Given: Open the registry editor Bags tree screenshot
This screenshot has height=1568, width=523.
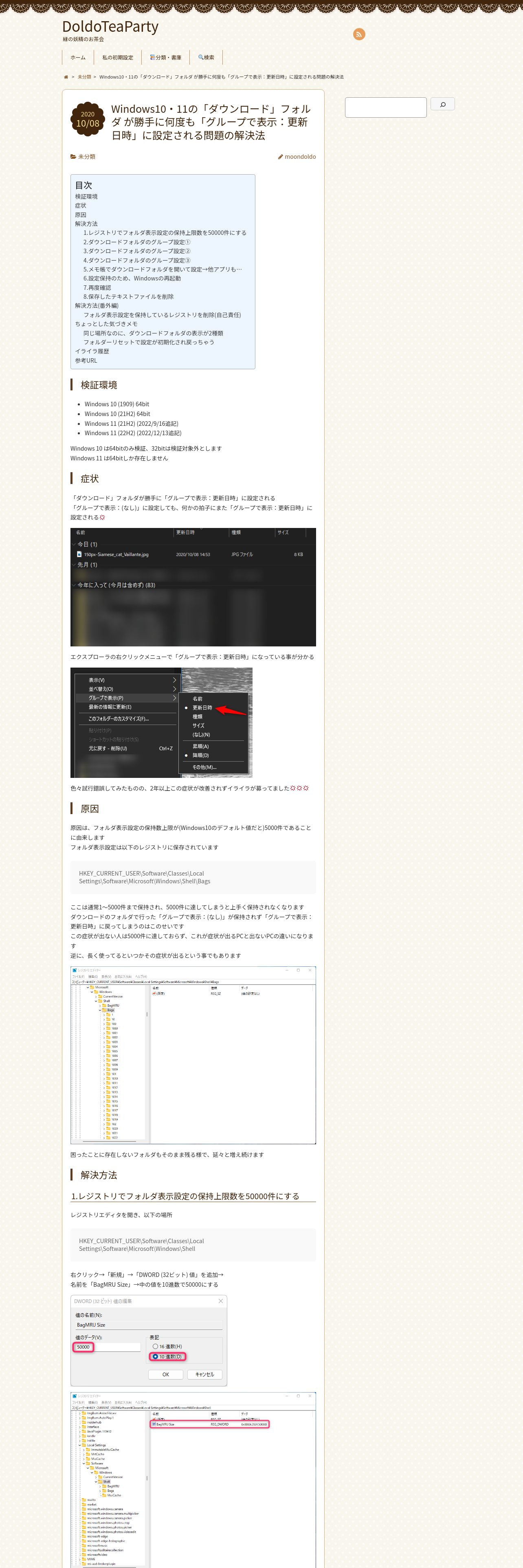Looking at the screenshot, I should click(193, 1055).
